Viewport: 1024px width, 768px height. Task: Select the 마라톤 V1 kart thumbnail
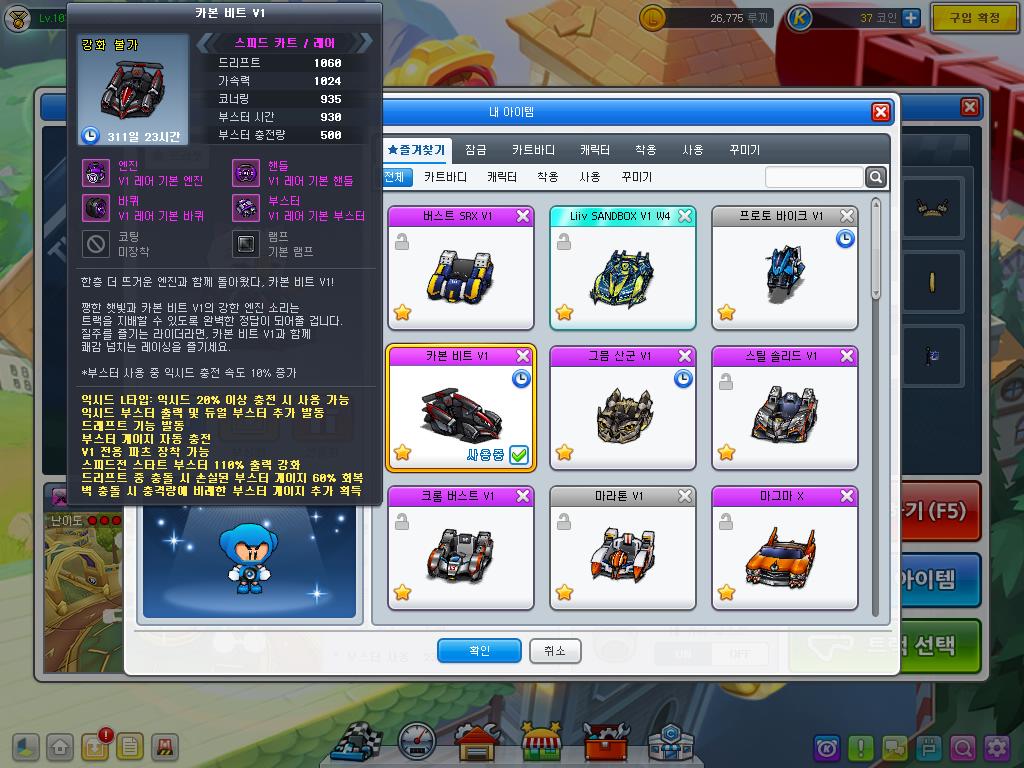click(x=622, y=554)
